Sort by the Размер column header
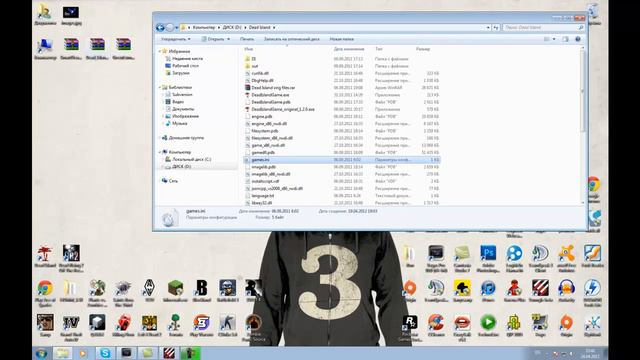 click(x=423, y=49)
